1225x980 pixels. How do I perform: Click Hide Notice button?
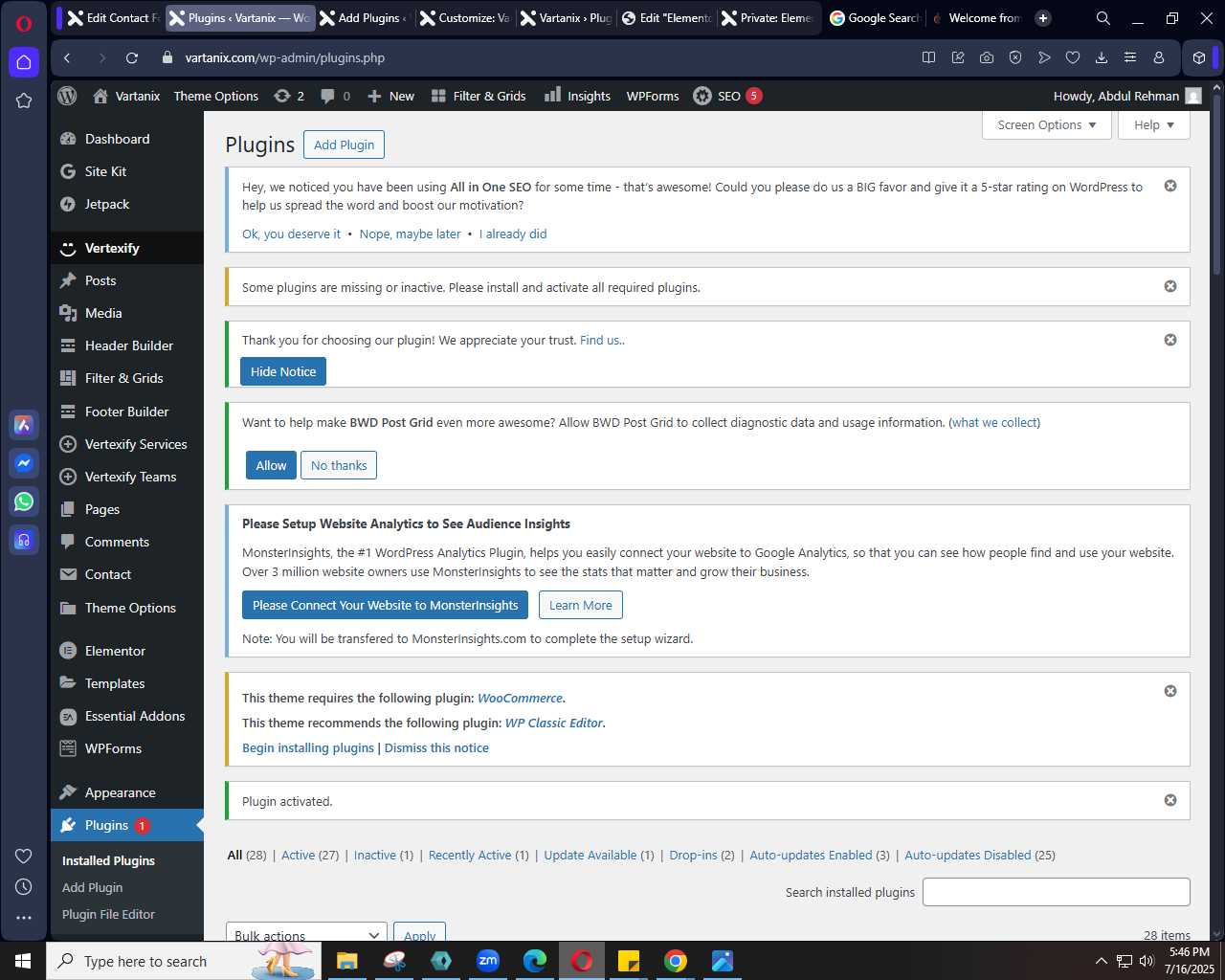(283, 371)
